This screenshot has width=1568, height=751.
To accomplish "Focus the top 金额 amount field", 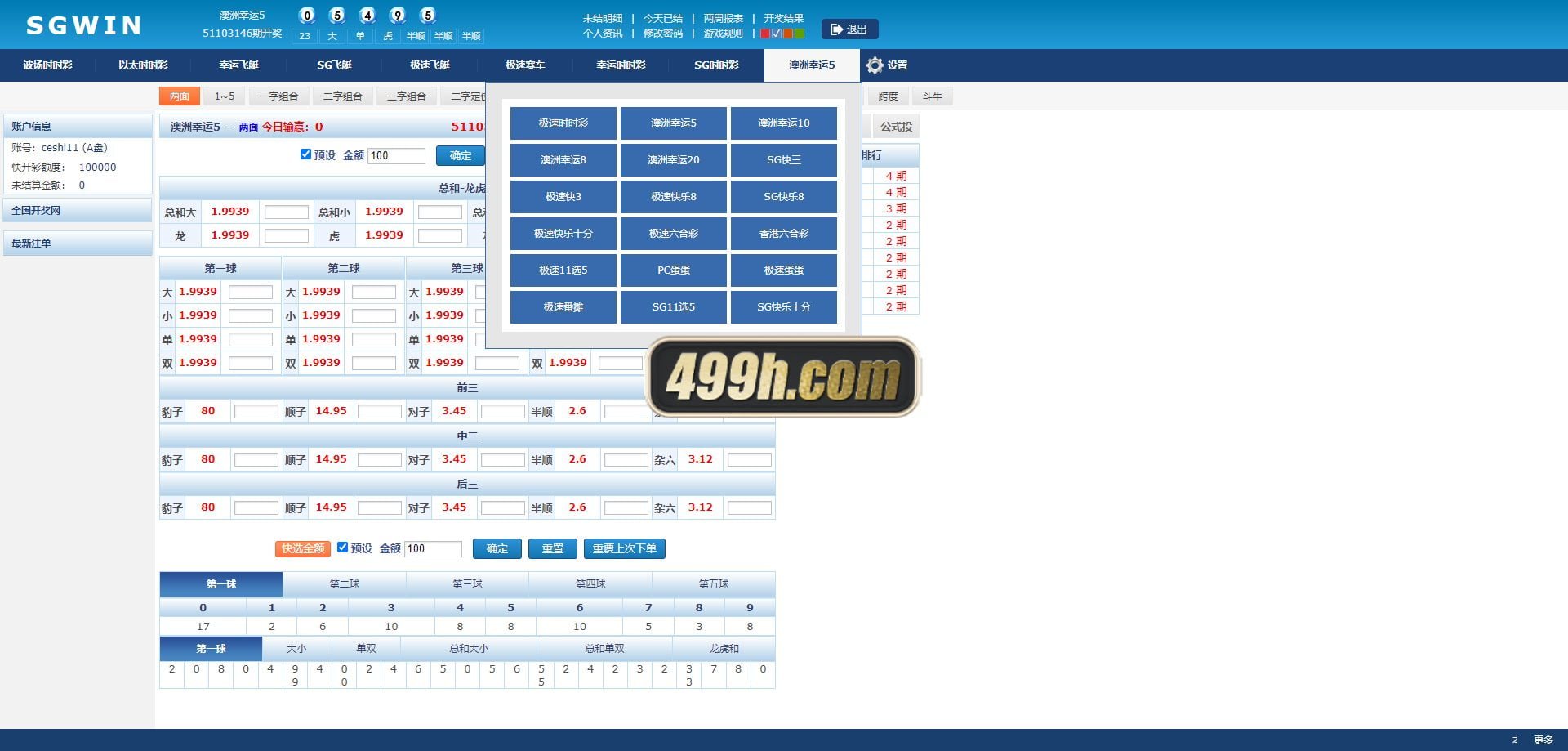I will point(397,156).
